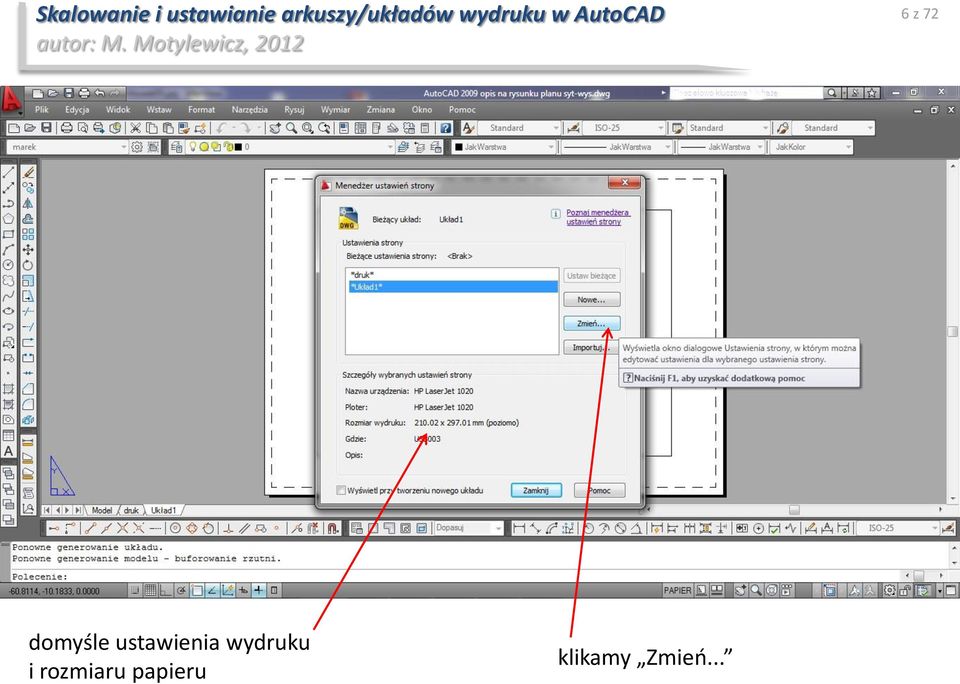Open the JakWarstwa color dropdown
Viewport: 960px width, 684px height.
550,147
